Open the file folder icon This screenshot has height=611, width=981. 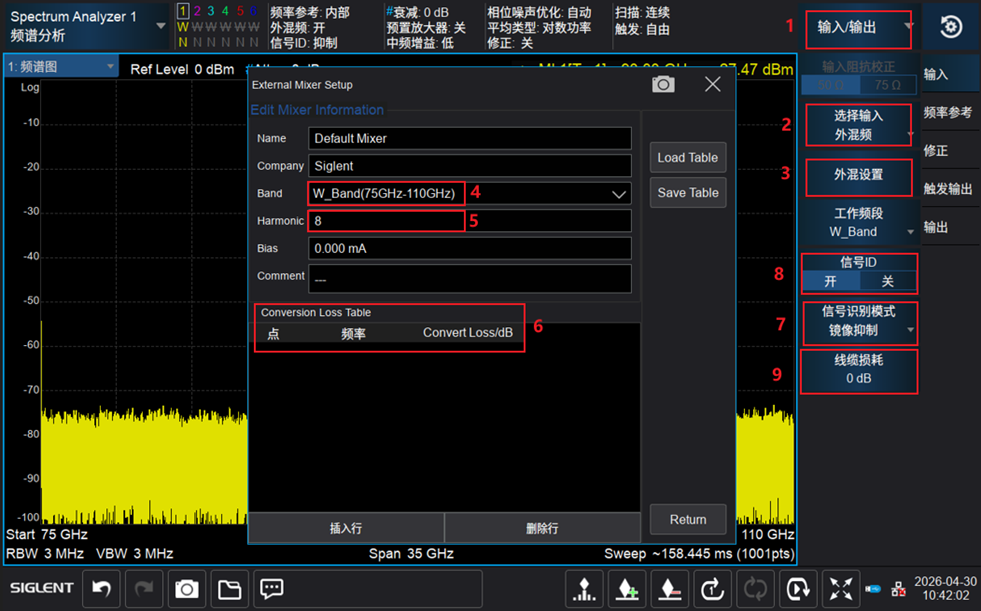click(229, 588)
